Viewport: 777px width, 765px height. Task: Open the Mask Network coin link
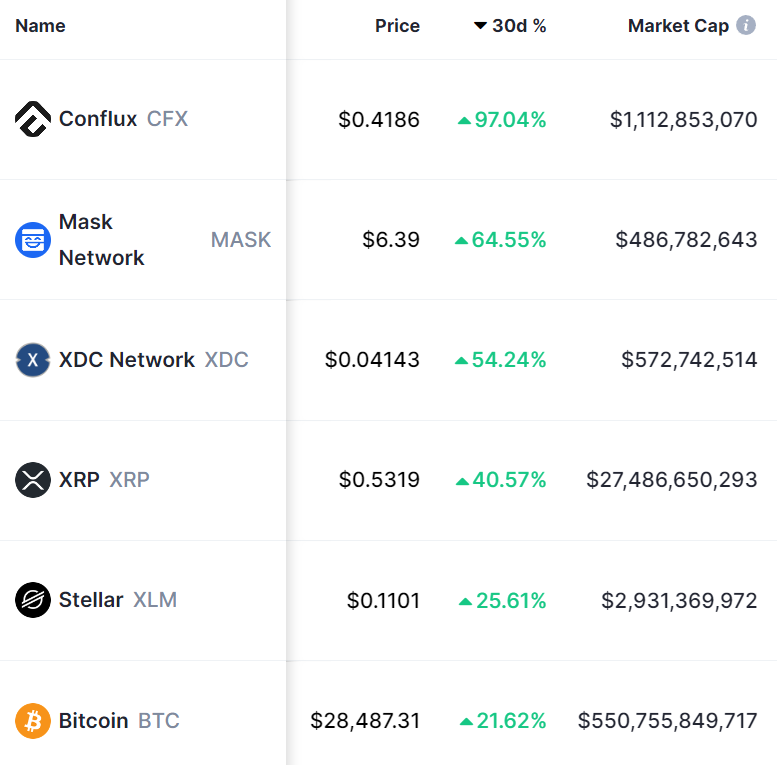coord(101,240)
